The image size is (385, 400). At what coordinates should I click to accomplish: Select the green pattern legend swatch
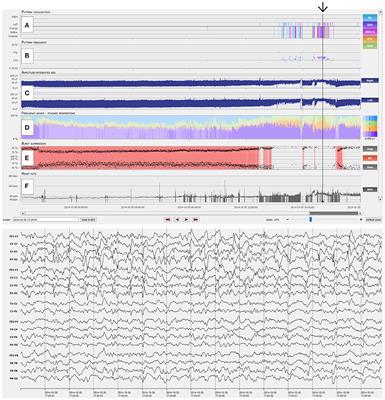370,46
